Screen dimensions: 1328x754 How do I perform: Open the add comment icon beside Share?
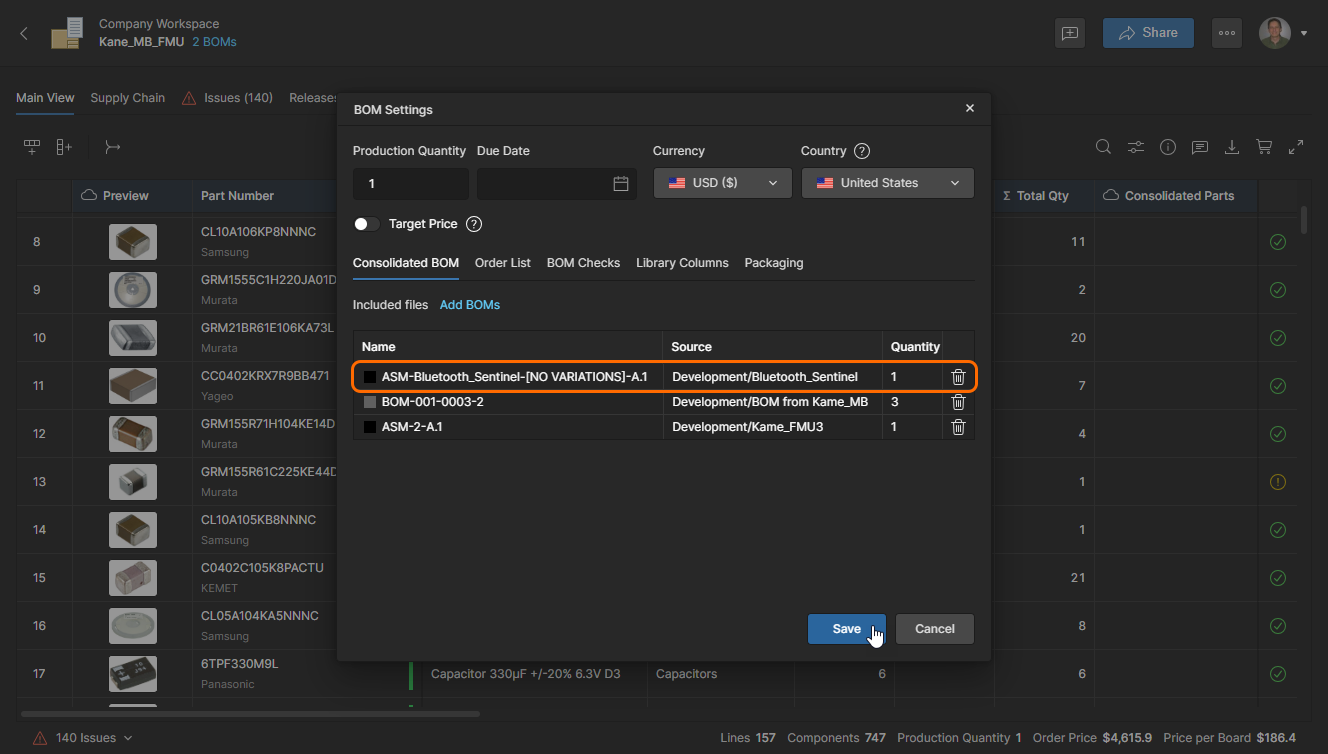coord(1070,33)
